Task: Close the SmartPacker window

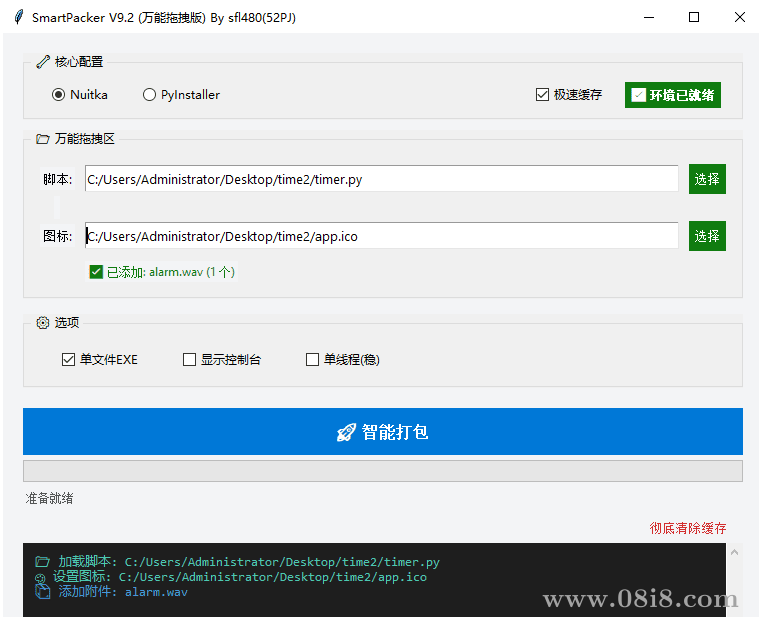Action: click(x=739, y=17)
